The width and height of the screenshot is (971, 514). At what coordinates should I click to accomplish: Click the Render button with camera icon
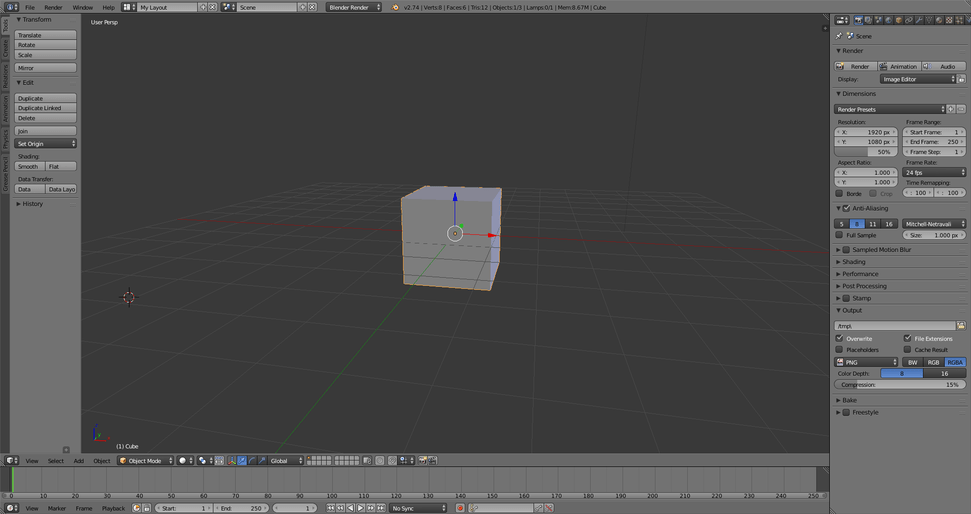pos(855,66)
